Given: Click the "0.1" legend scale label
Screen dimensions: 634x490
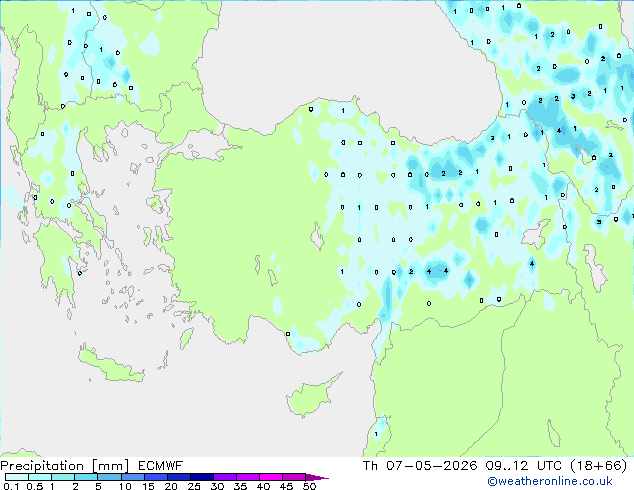Looking at the screenshot, I should tap(11, 486).
